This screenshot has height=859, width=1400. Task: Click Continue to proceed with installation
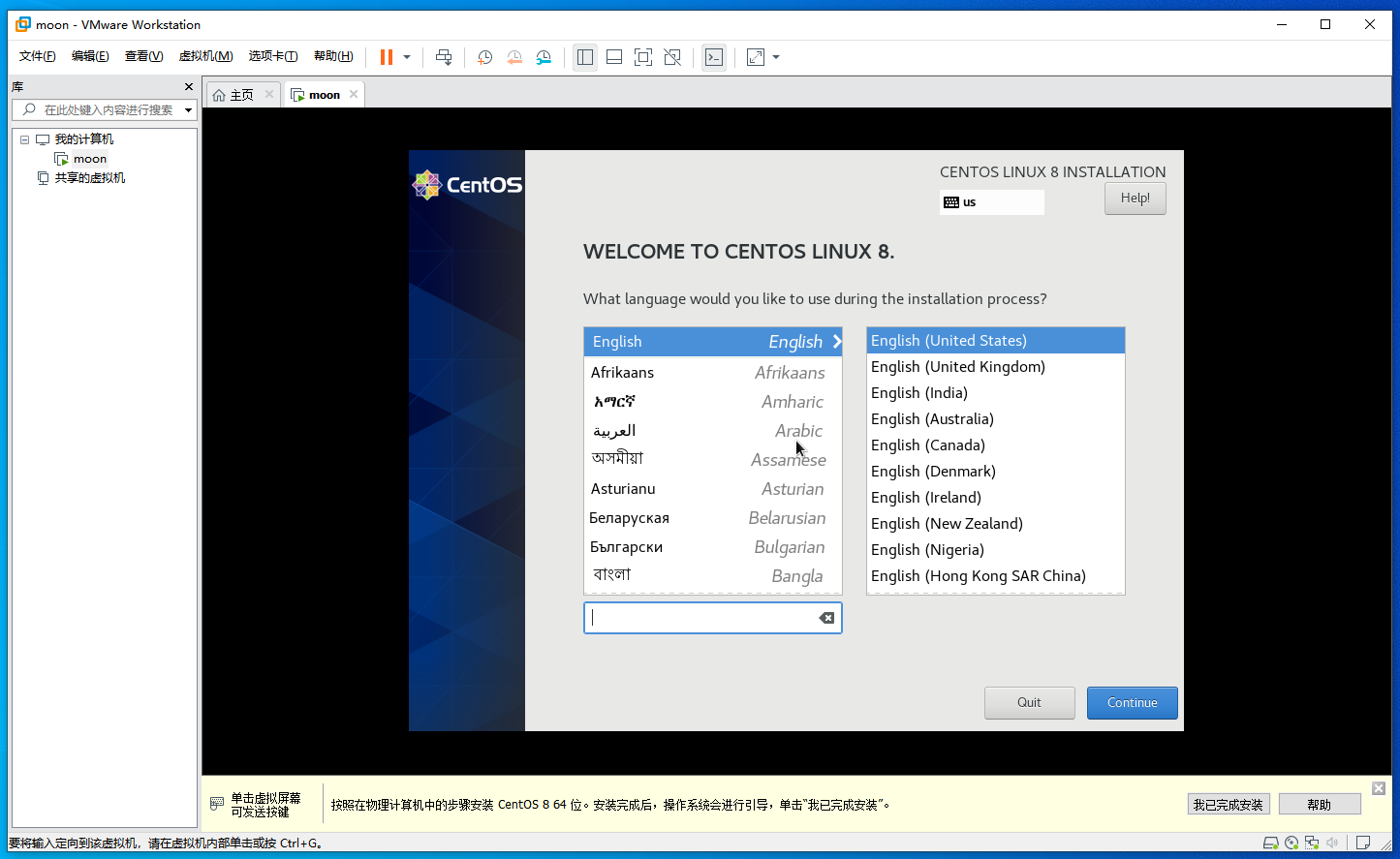click(1133, 703)
